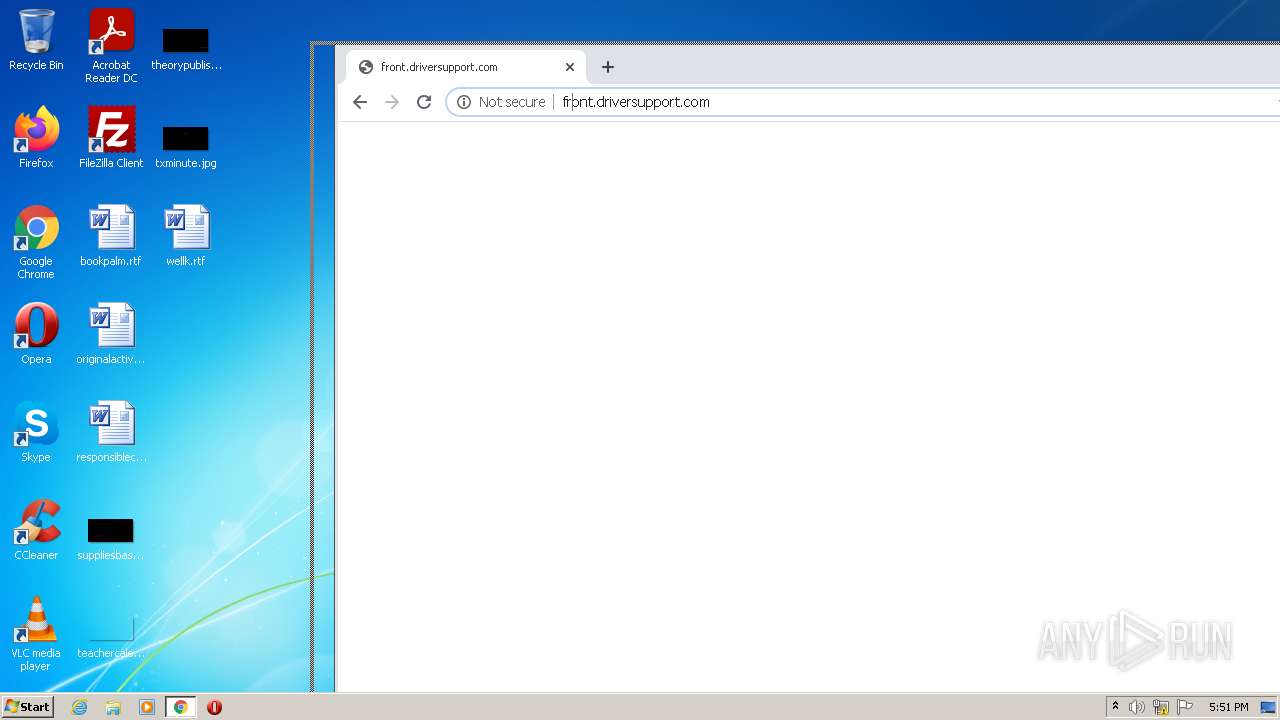Open Internet Explorer from the taskbar

80,707
